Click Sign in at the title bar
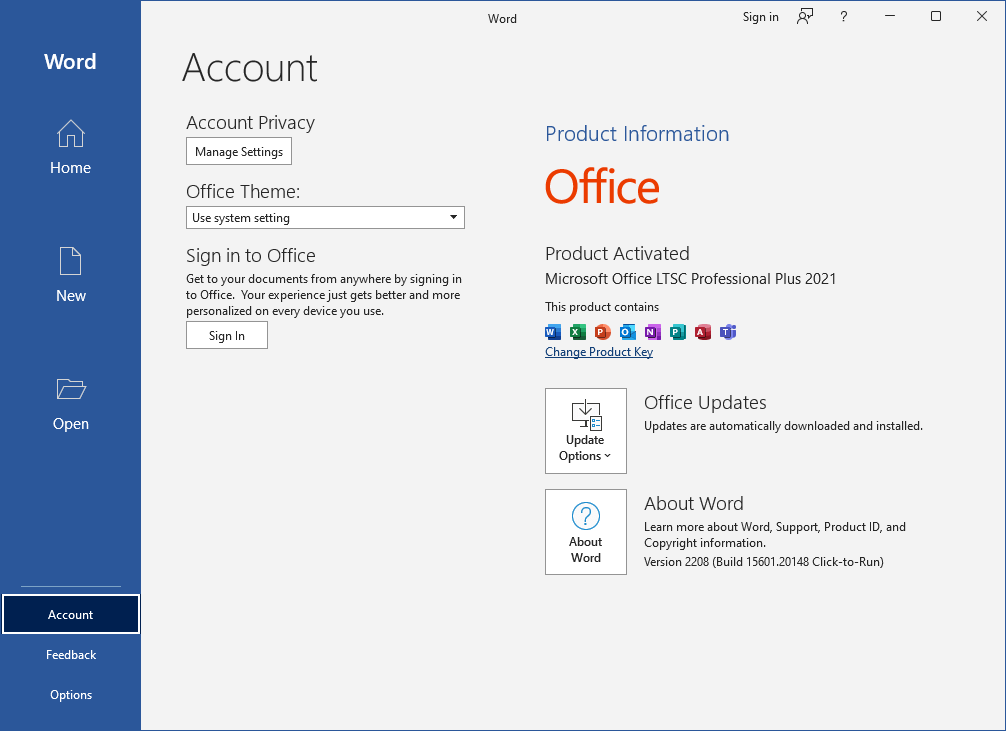The image size is (1006, 731). click(x=760, y=17)
